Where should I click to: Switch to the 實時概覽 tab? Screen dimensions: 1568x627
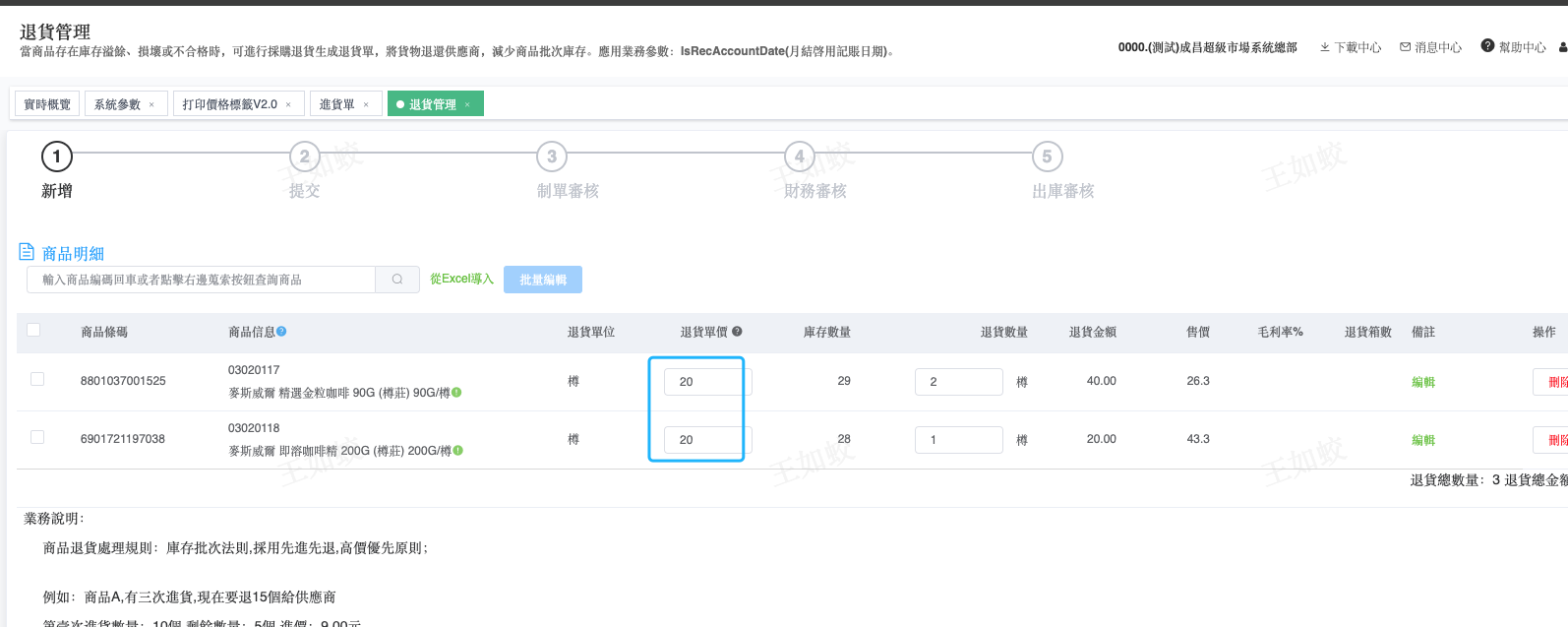coord(47,104)
